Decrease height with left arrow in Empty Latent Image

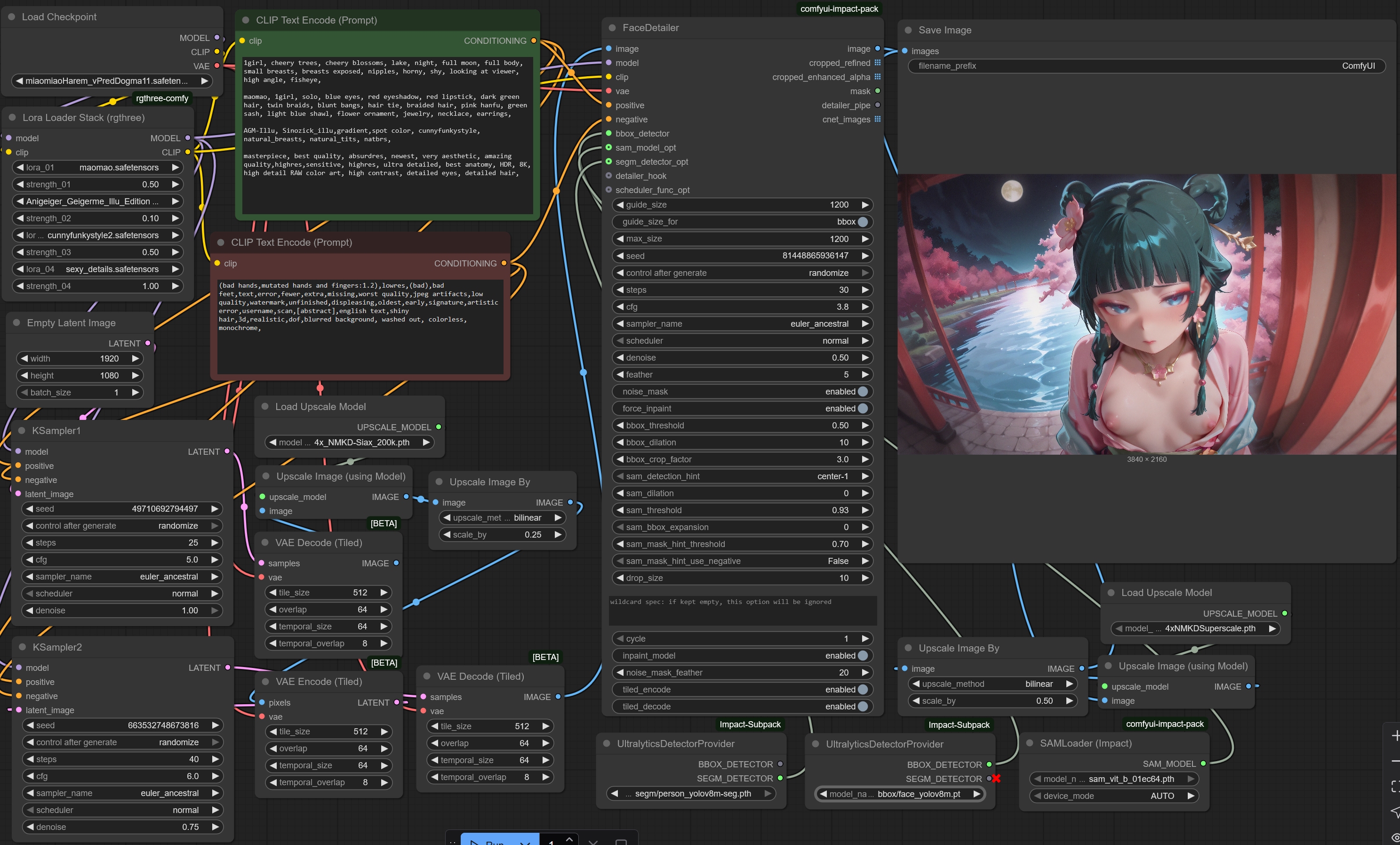coord(24,376)
